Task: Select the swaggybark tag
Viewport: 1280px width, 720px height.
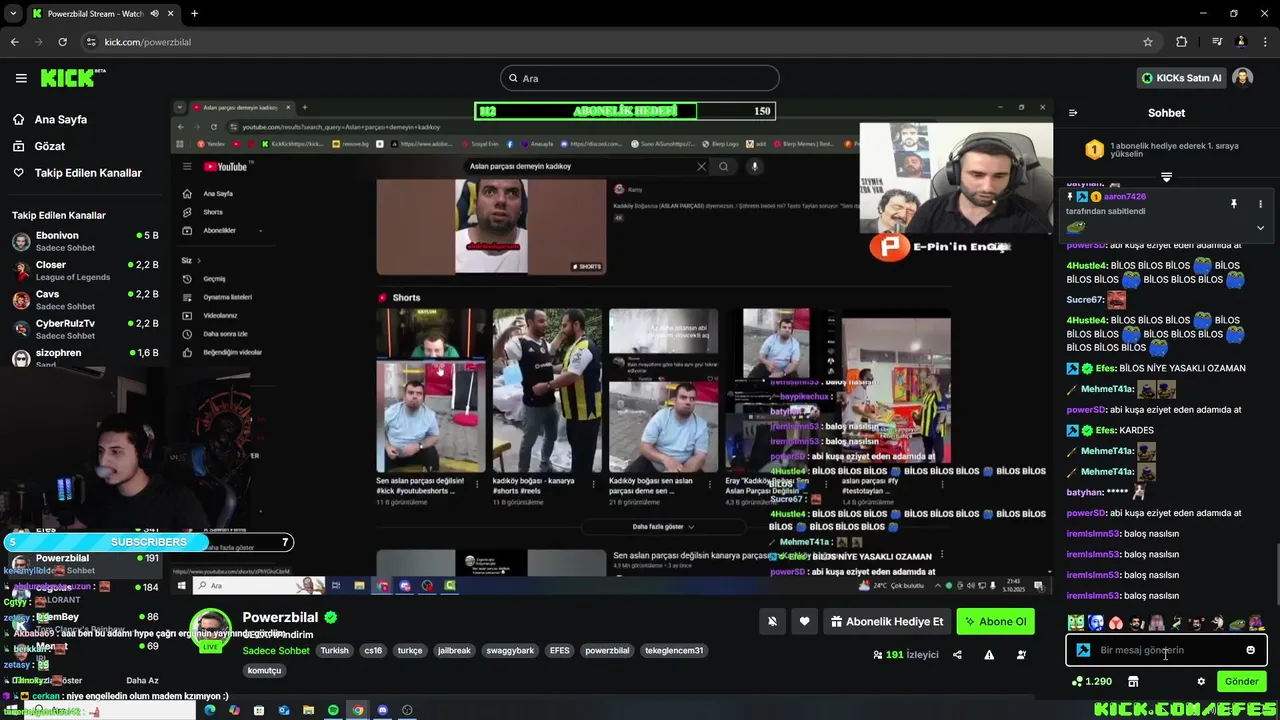Action: point(510,651)
